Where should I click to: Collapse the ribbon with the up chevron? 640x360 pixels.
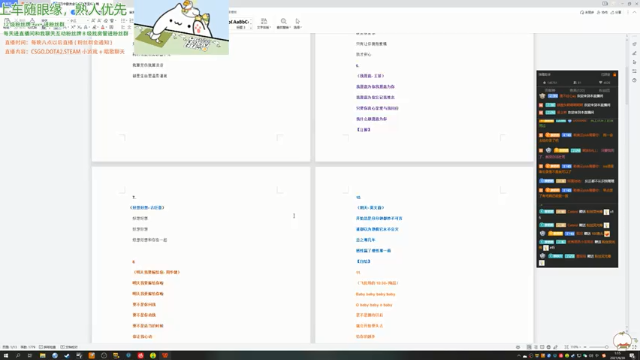click(634, 12)
